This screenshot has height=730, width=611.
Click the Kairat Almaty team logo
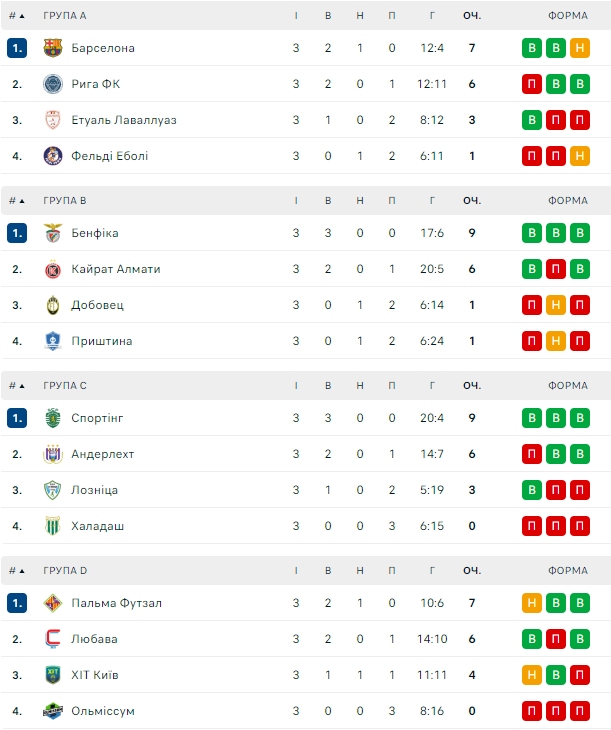53,269
